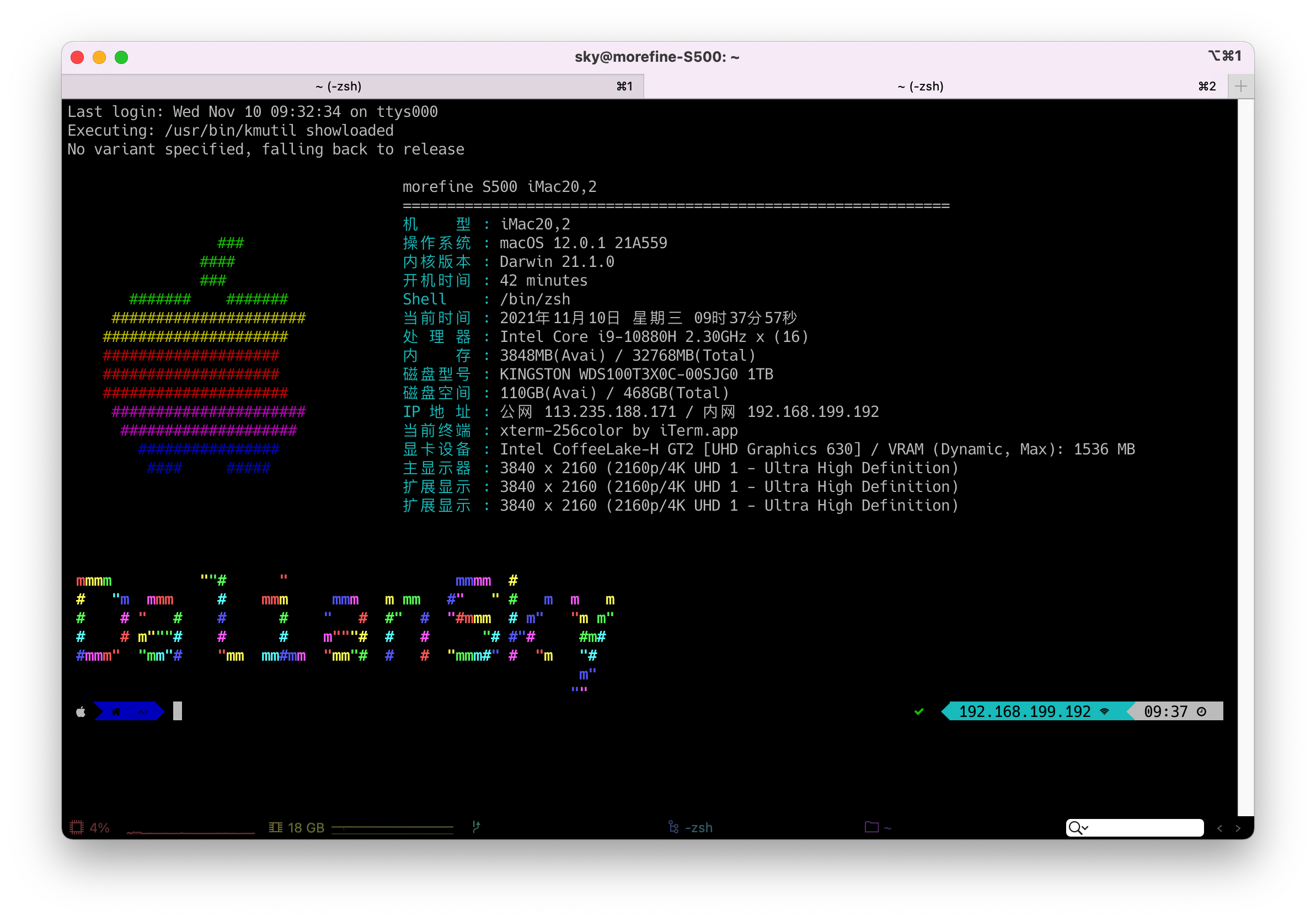Click the current directory folder icon
This screenshot has width=1316, height=921.
(x=871, y=827)
